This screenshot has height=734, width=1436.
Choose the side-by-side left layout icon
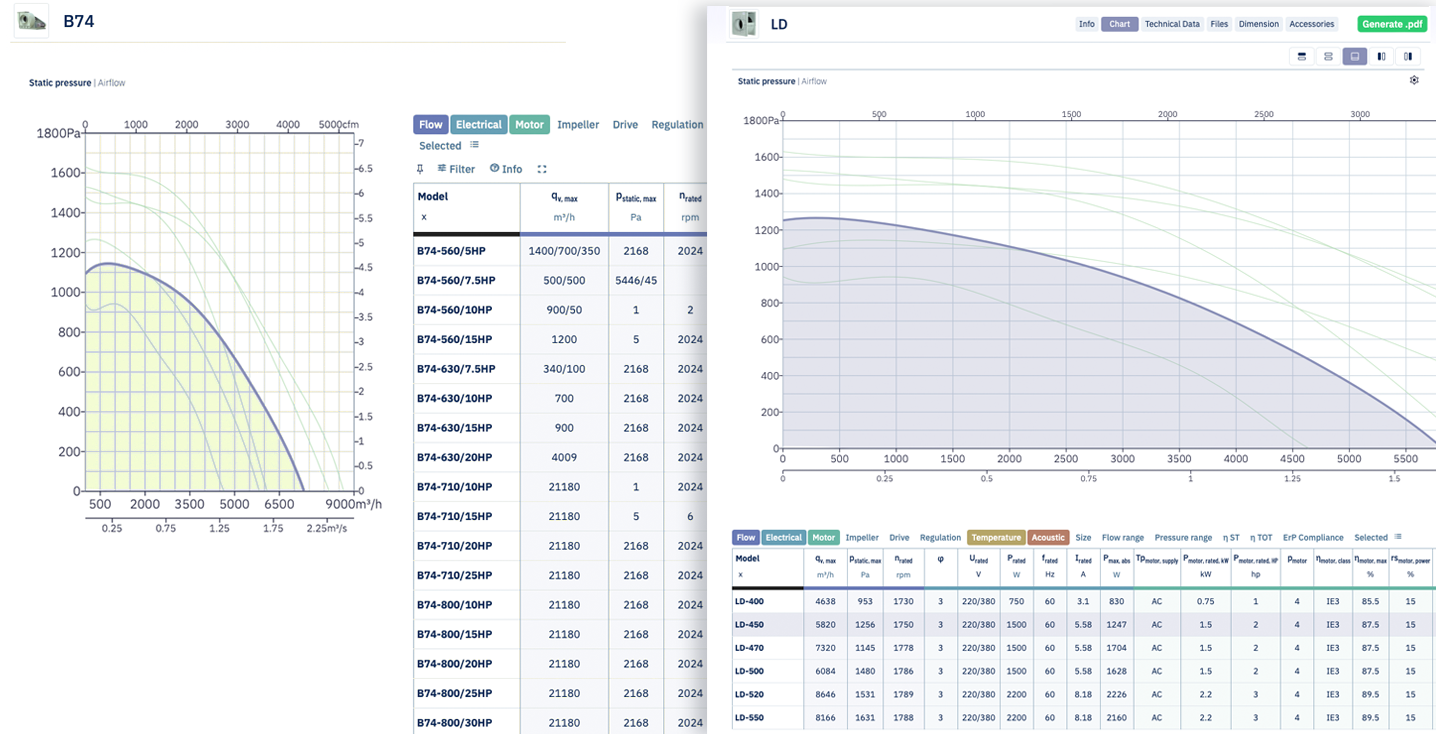click(1381, 56)
